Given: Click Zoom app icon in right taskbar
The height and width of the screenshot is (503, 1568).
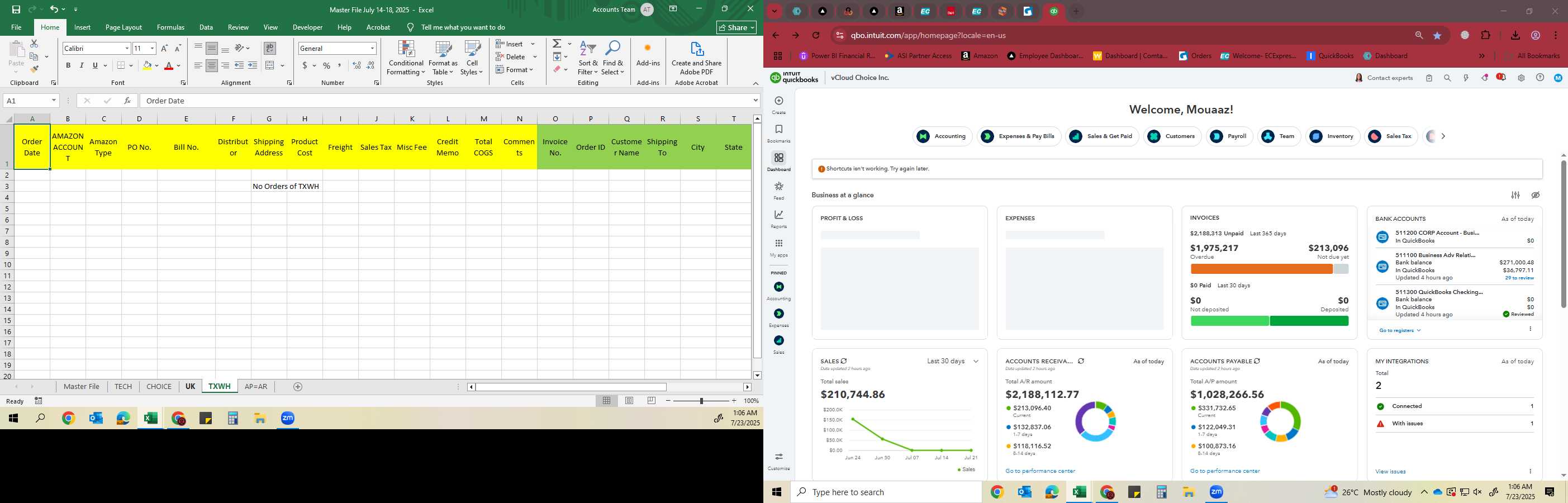Looking at the screenshot, I should (1216, 492).
